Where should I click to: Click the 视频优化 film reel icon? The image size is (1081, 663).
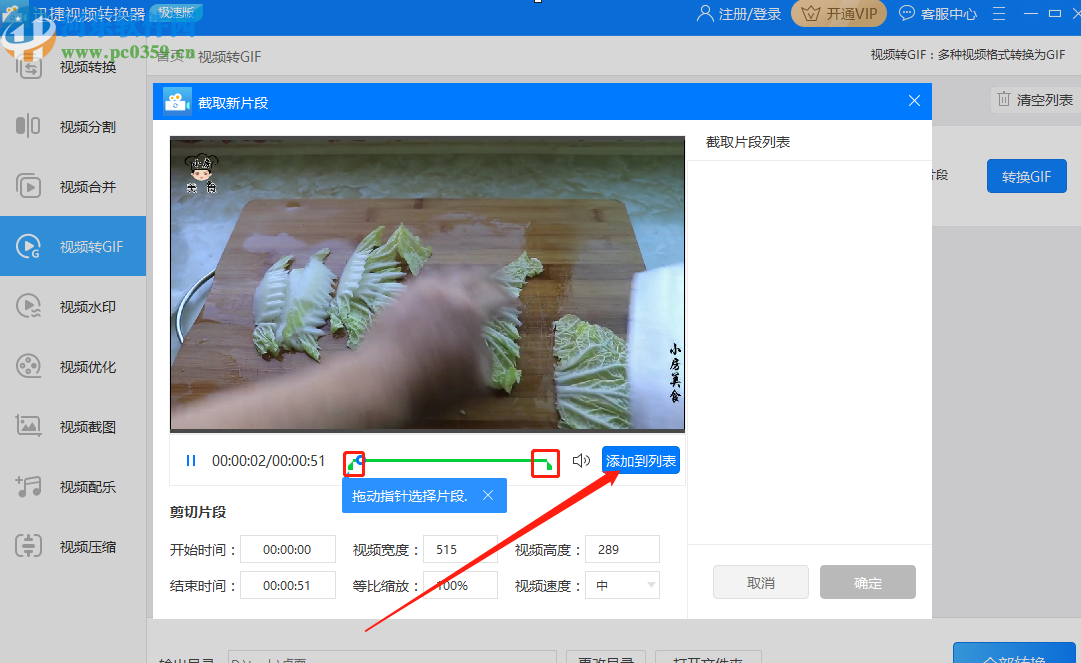coord(28,366)
